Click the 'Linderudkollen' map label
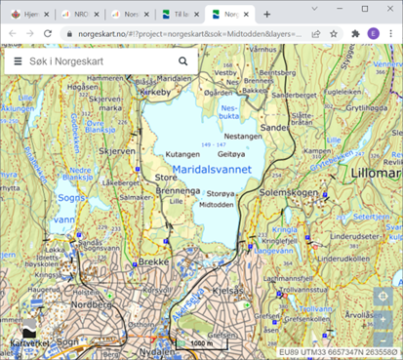Screen dimensions: 403x360 click(x=343, y=259)
